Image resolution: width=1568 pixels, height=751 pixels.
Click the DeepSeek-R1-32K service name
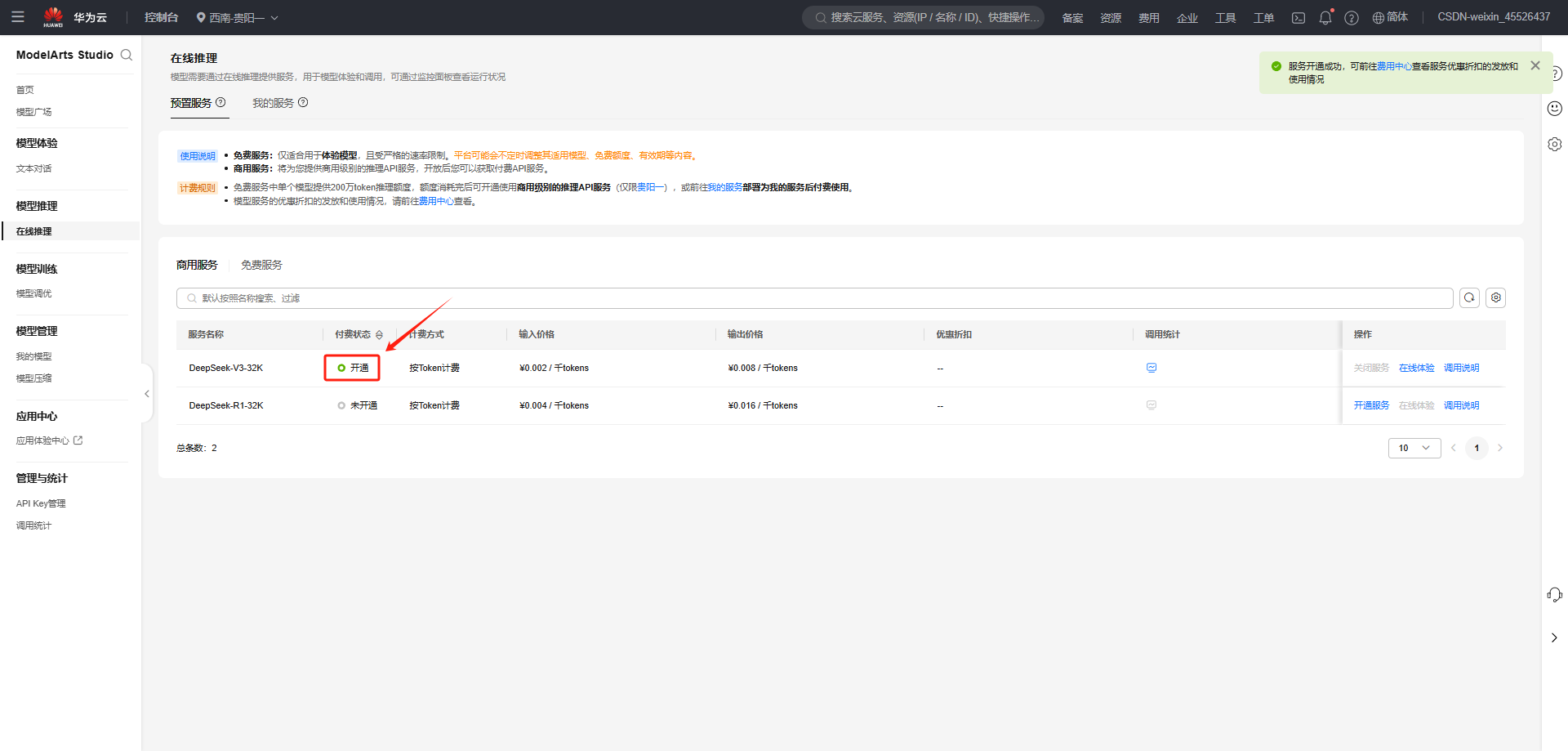coord(226,405)
